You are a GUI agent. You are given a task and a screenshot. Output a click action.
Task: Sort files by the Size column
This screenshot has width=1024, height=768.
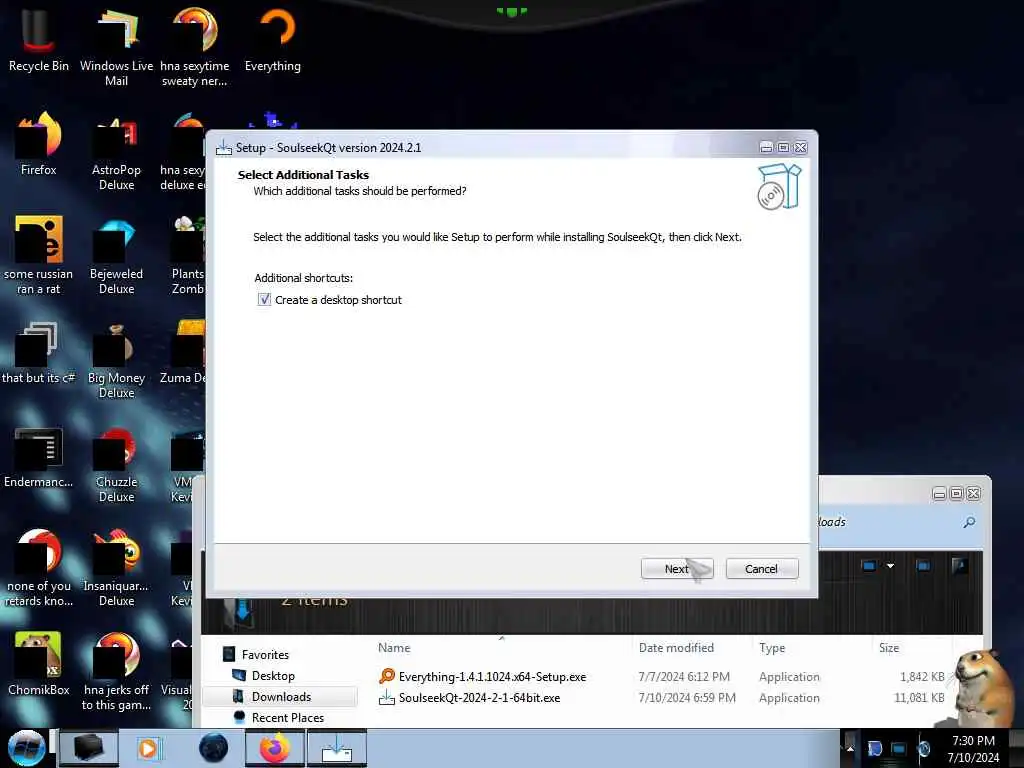pos(889,648)
